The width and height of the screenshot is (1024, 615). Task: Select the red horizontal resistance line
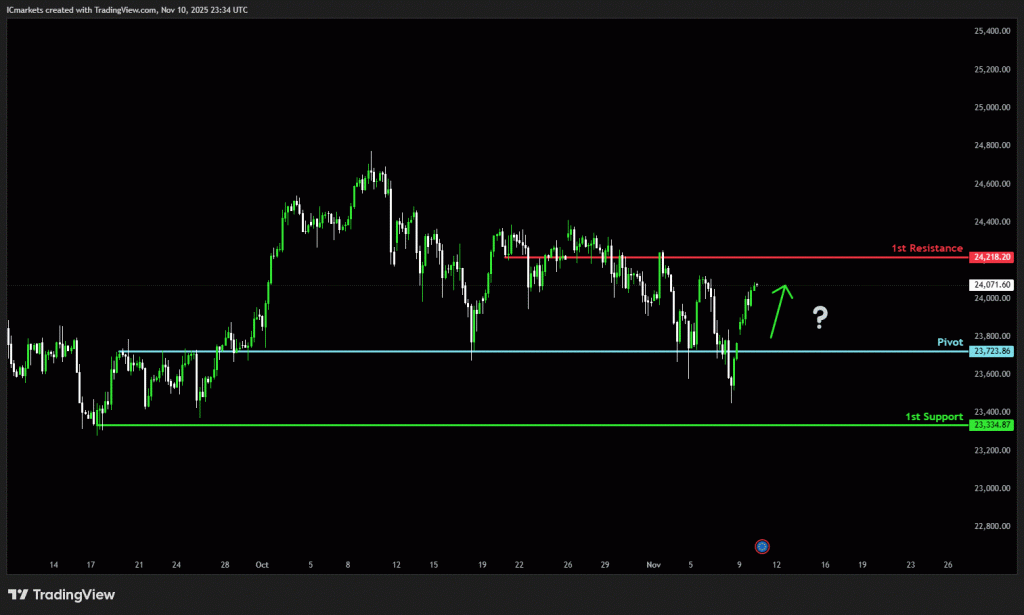click(x=700, y=257)
